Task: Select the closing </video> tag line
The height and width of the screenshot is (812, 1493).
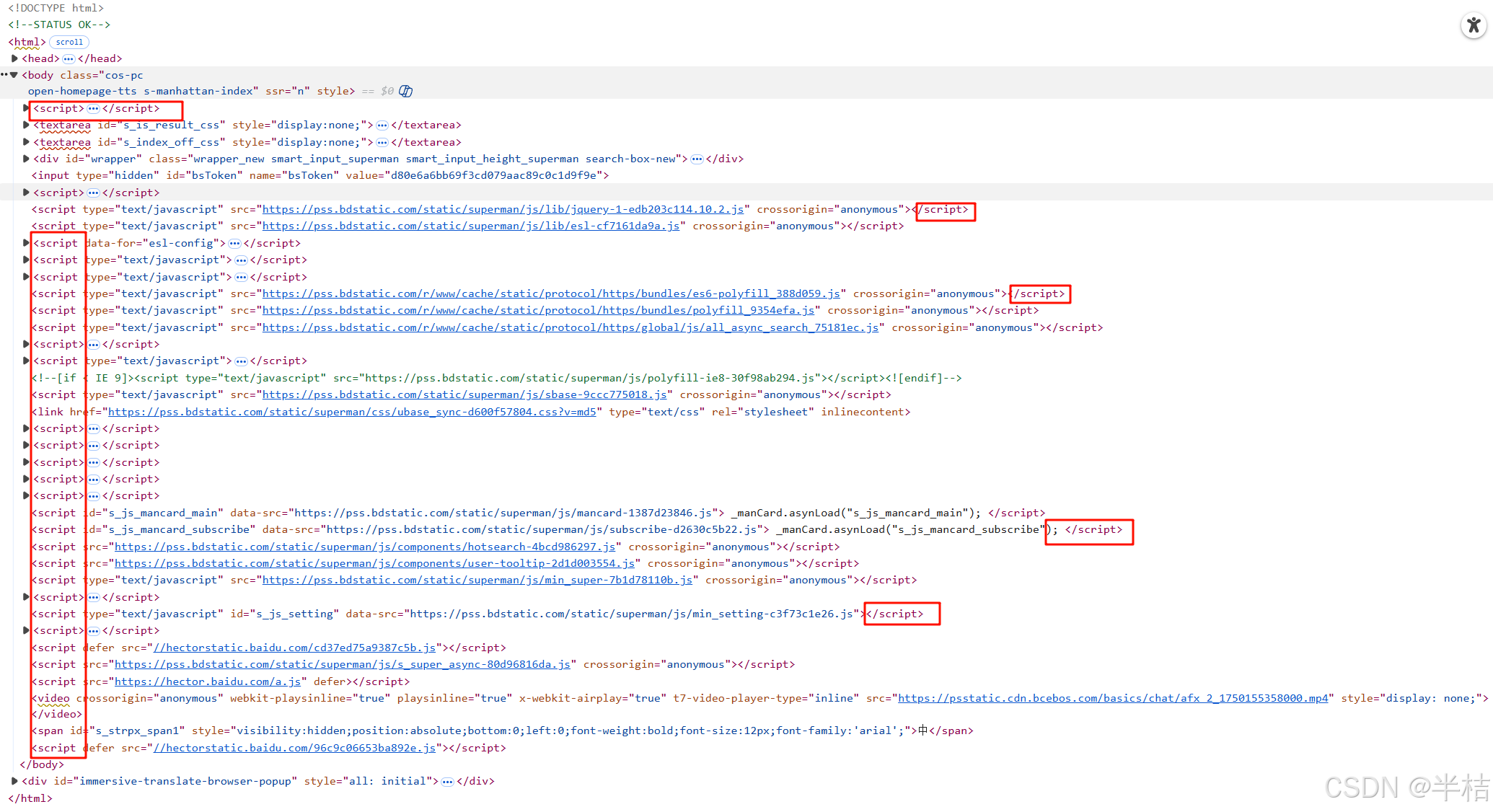Action: click(x=57, y=714)
